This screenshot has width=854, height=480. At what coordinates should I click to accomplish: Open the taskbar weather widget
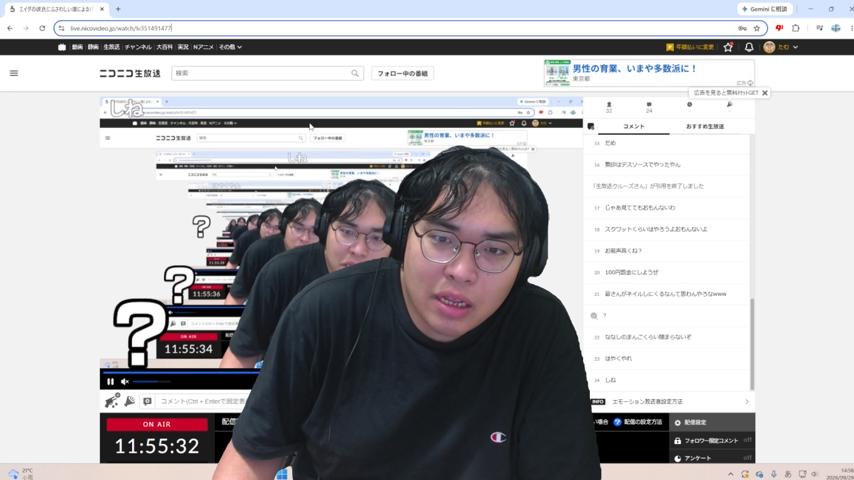[21, 473]
